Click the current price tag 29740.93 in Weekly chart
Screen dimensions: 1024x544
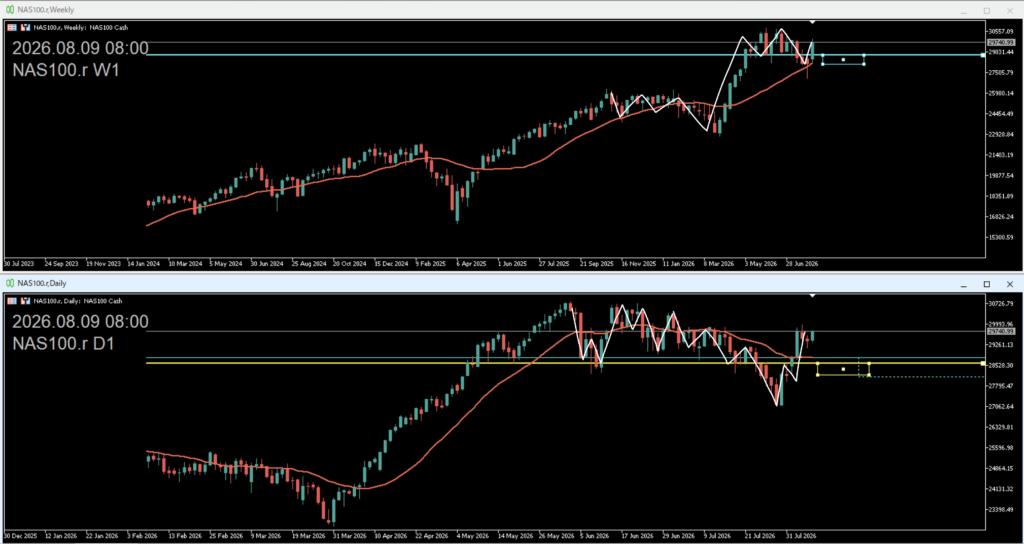tap(1000, 42)
